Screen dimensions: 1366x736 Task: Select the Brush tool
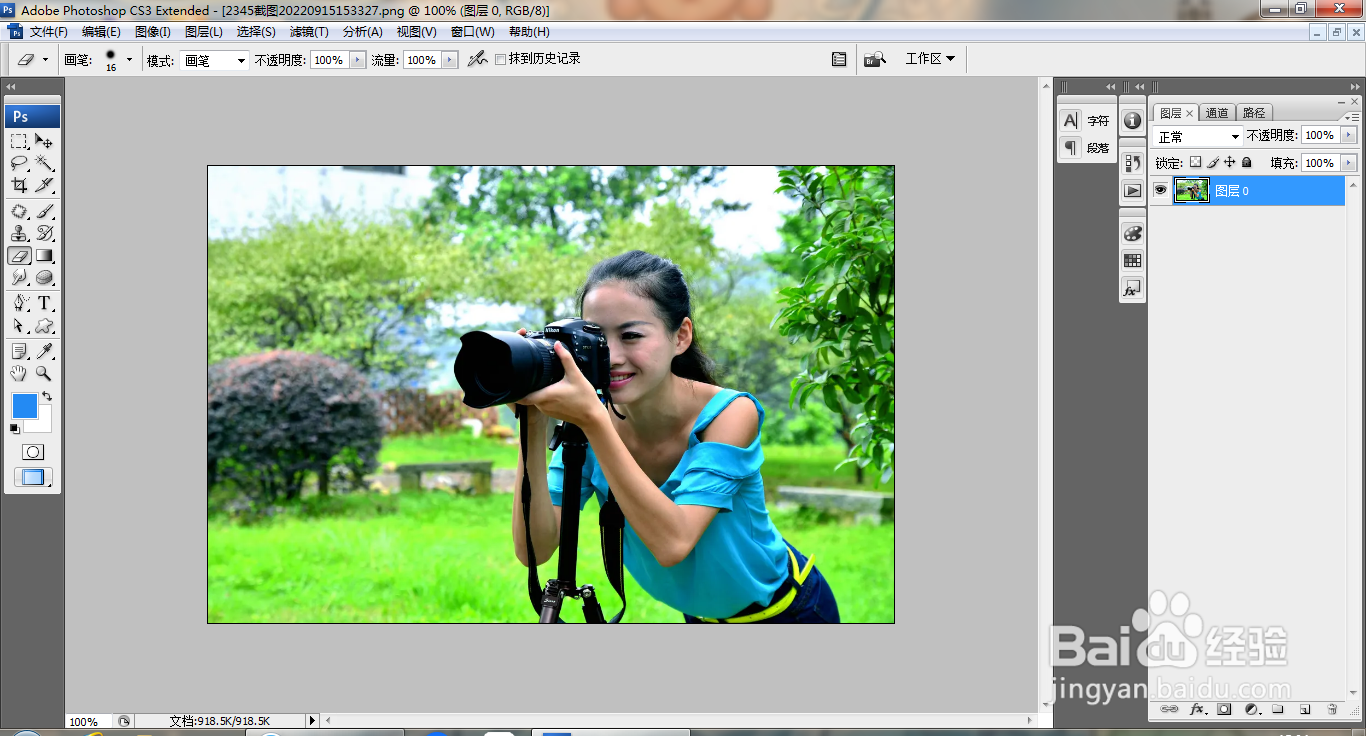point(45,211)
